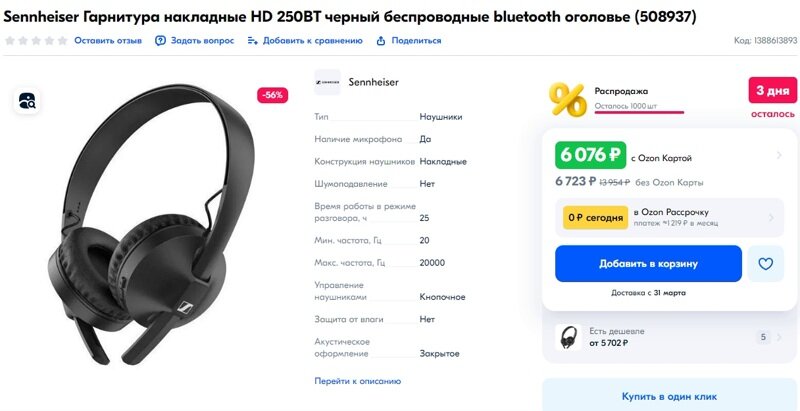Image resolution: width=800 pixels, height=411 pixels.
Task: Add item with Добавить в корзину button
Action: pyautogui.click(x=648, y=264)
